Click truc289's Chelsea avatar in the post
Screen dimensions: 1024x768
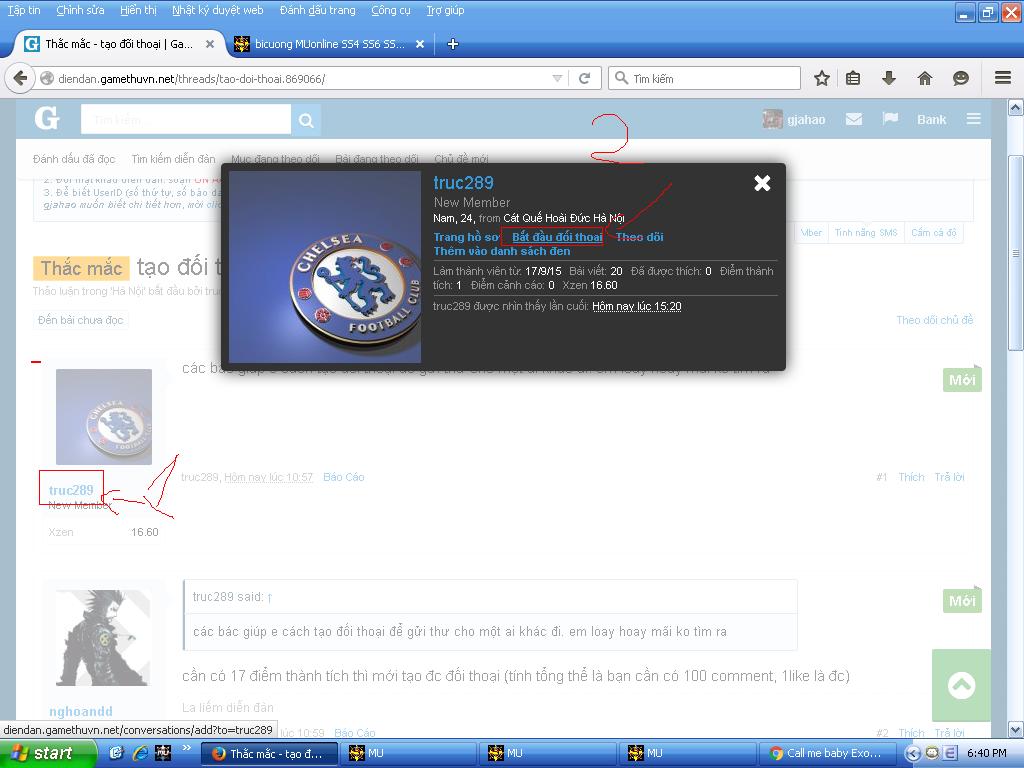(x=104, y=417)
